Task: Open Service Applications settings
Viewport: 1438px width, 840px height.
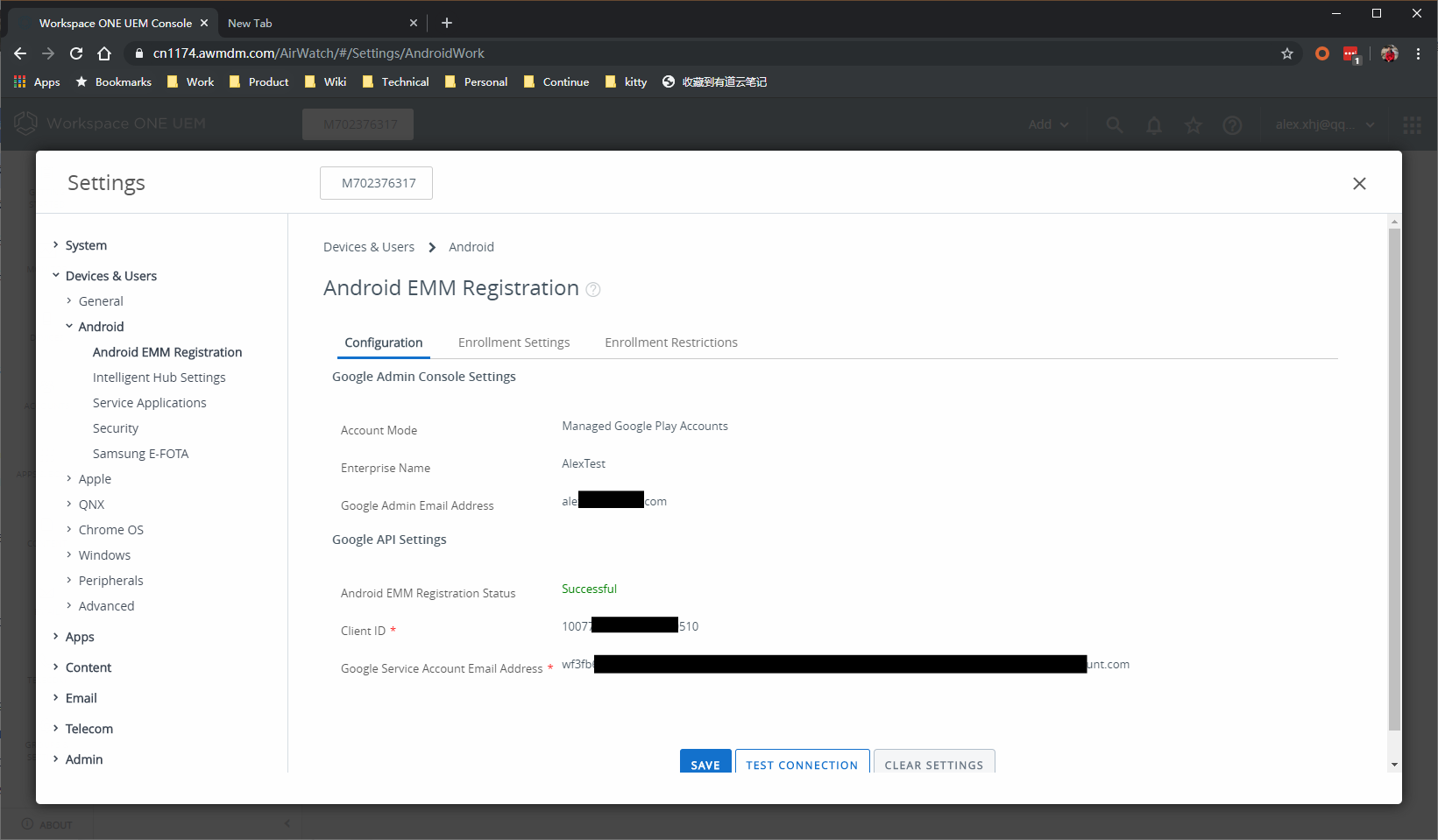Action: [x=150, y=403]
